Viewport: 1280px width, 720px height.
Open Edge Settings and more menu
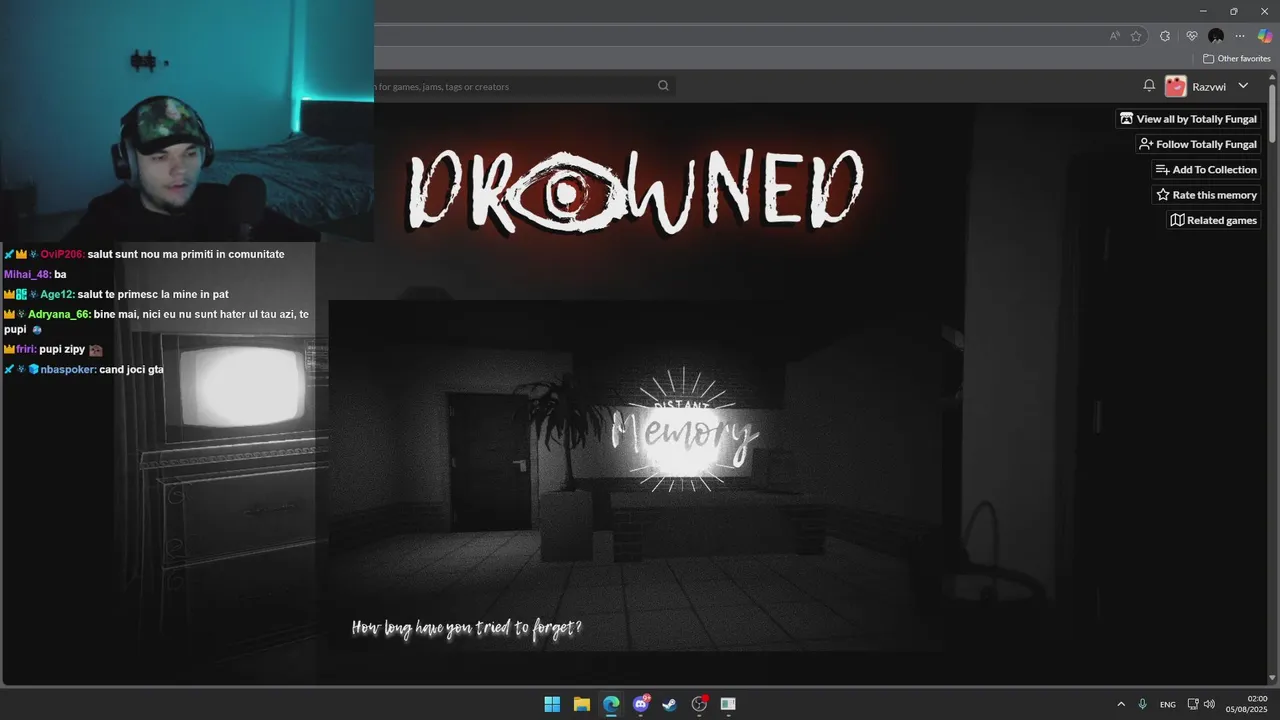tap(1240, 36)
